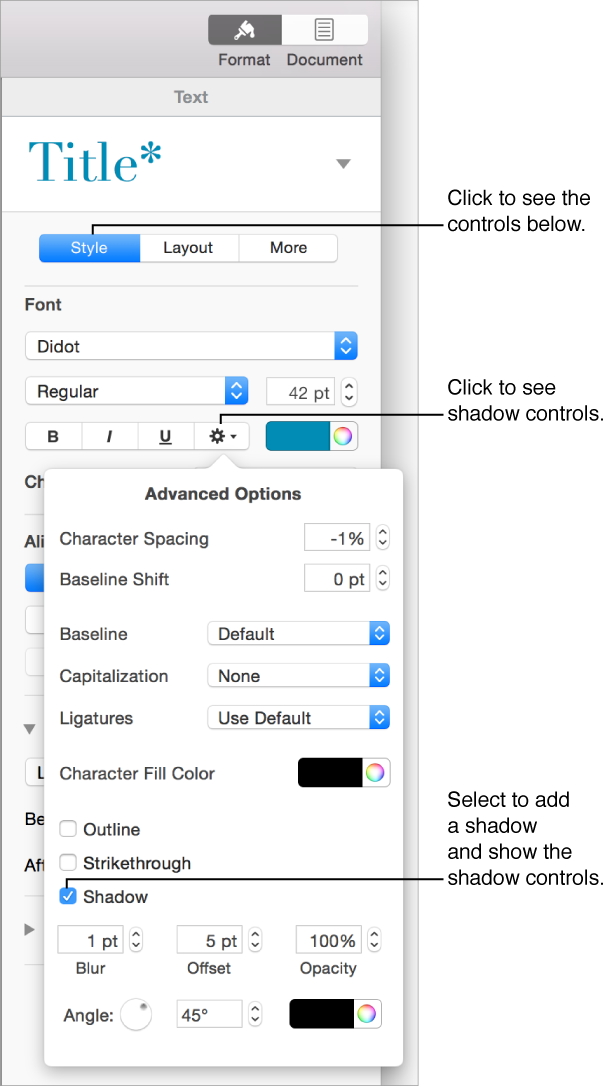Click the Baseline Shift value field

tap(337, 579)
